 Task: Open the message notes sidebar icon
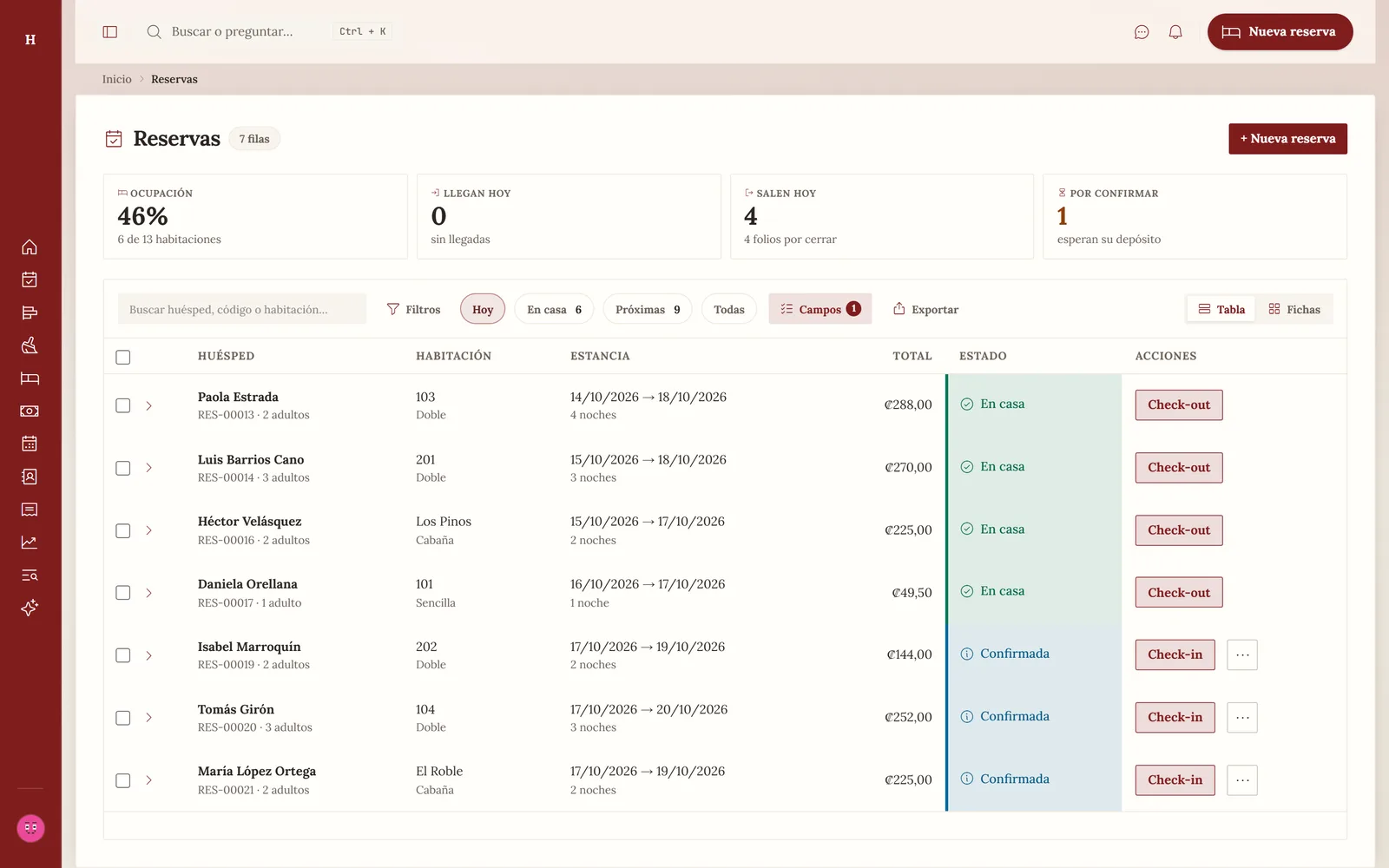click(30, 510)
